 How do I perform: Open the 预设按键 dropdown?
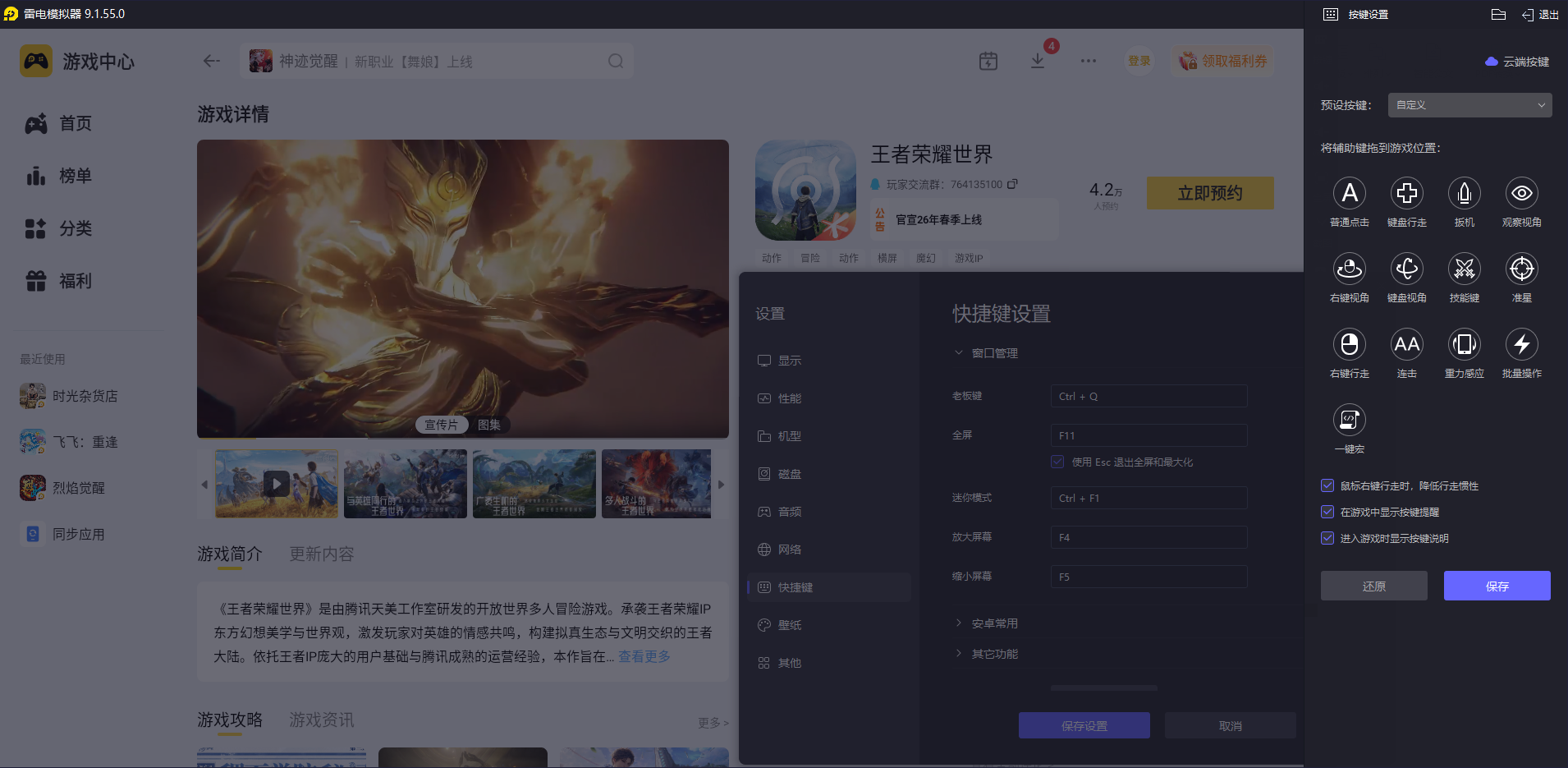[x=1469, y=104]
